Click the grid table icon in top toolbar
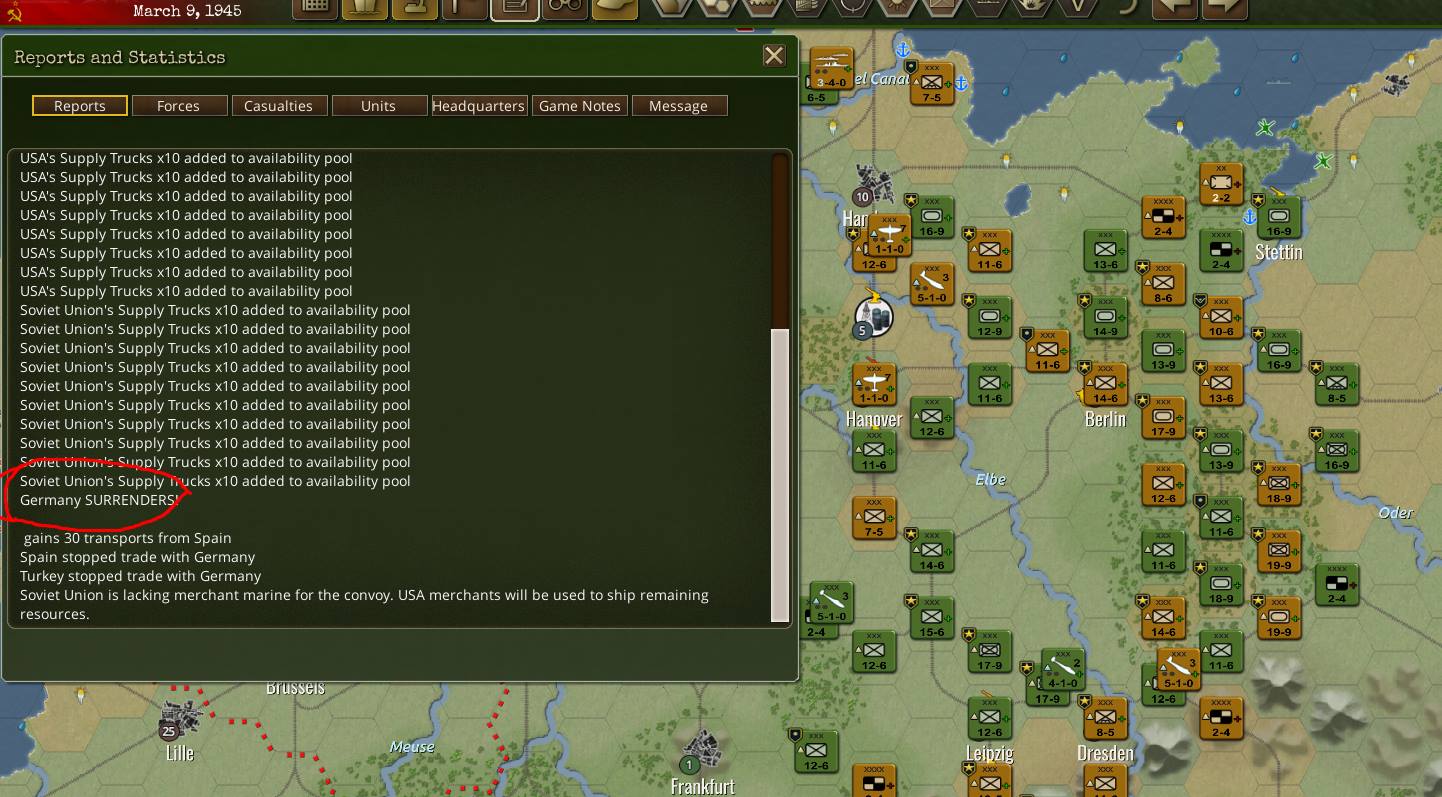The image size is (1442, 797). pos(315,8)
